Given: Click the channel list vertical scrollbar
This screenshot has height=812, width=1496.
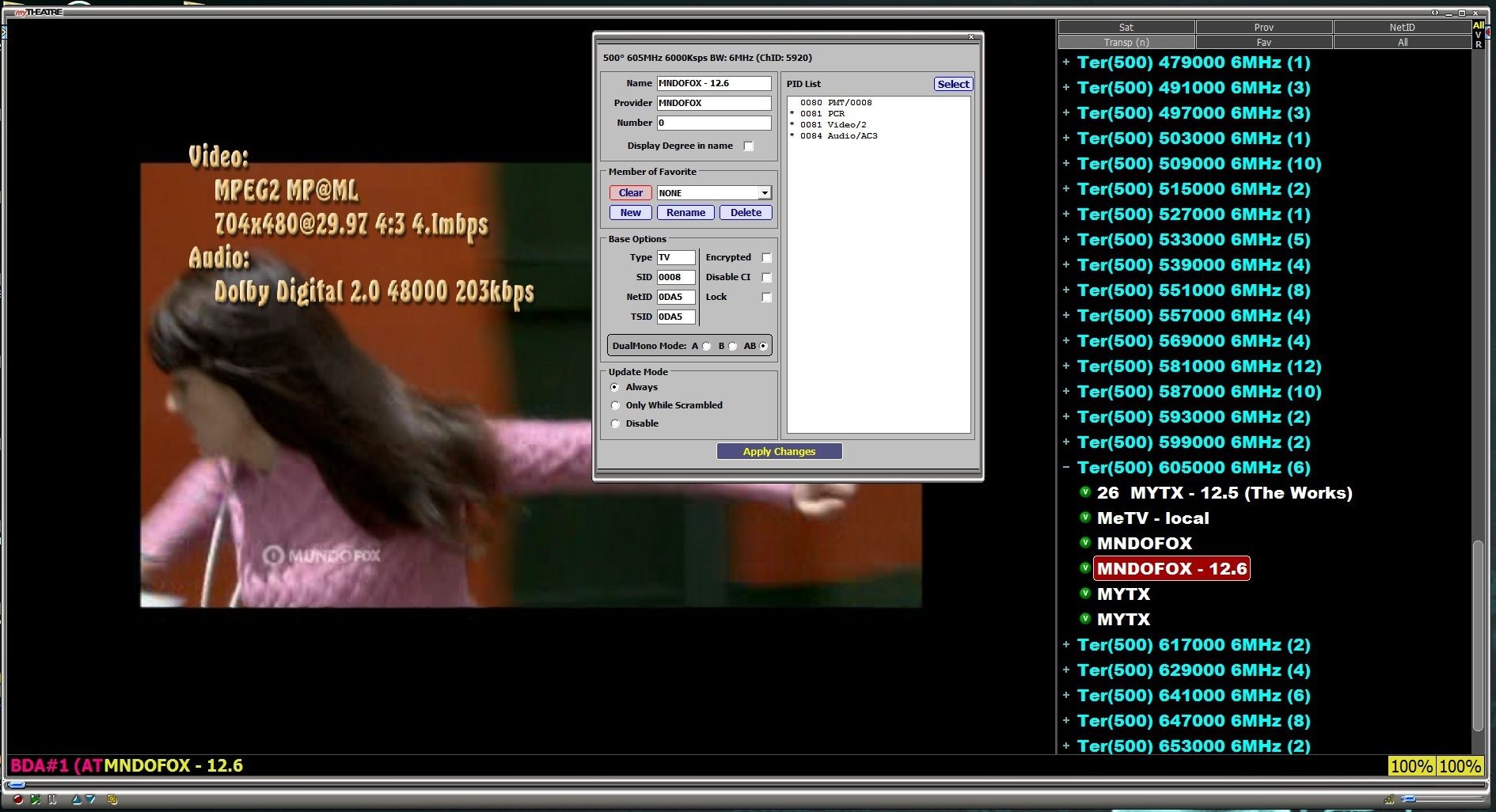Looking at the screenshot, I should [1477, 636].
